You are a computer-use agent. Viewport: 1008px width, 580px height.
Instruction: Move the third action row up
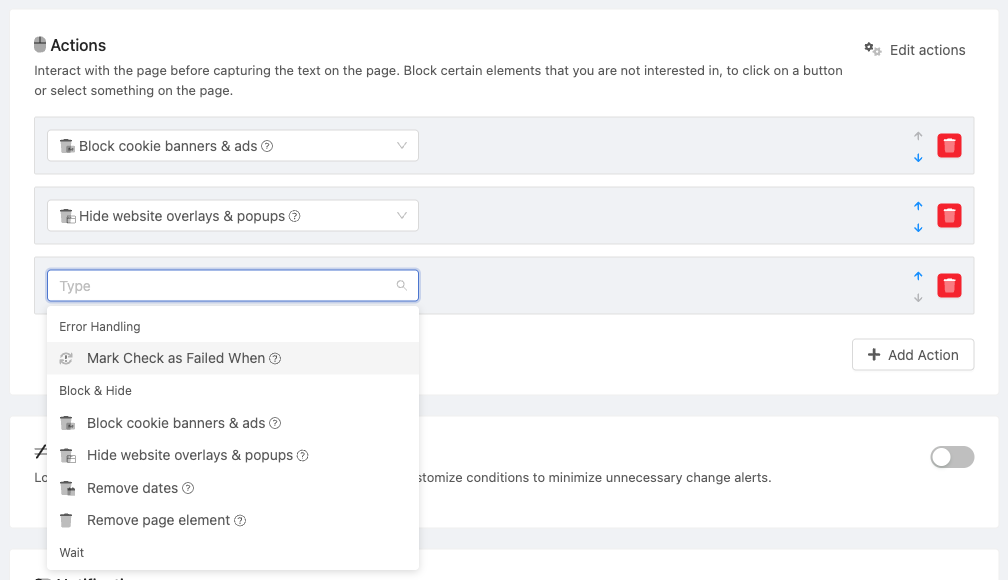[918, 276]
